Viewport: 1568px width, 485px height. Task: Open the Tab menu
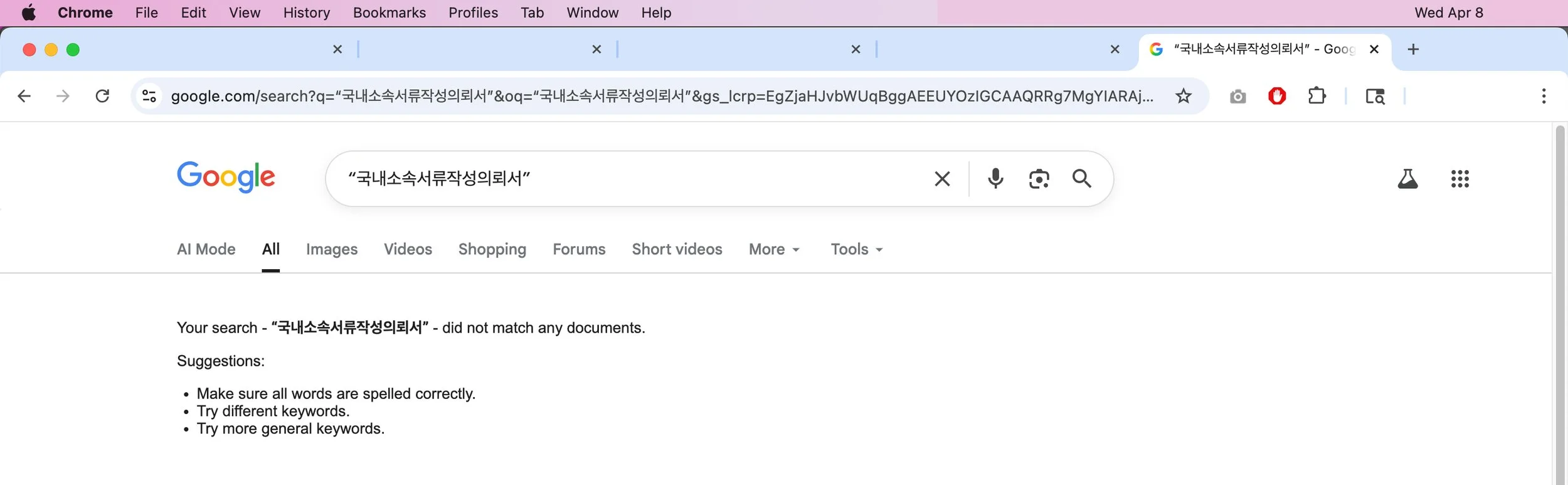click(x=532, y=13)
